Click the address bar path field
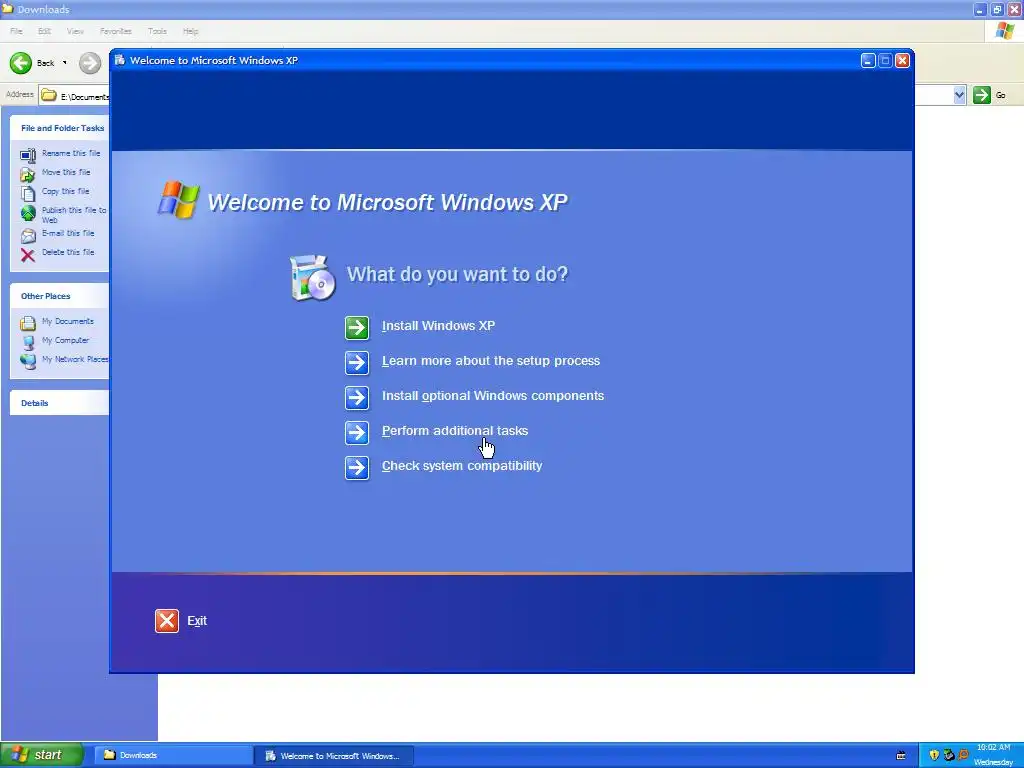Viewport: 1024px width, 768px height. click(x=74, y=96)
